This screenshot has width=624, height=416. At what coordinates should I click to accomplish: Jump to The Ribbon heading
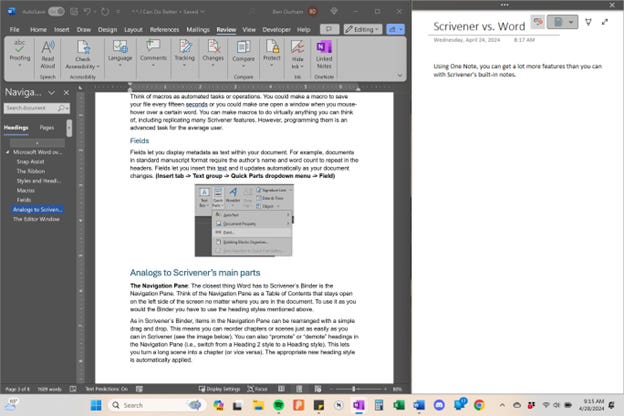[x=31, y=171]
